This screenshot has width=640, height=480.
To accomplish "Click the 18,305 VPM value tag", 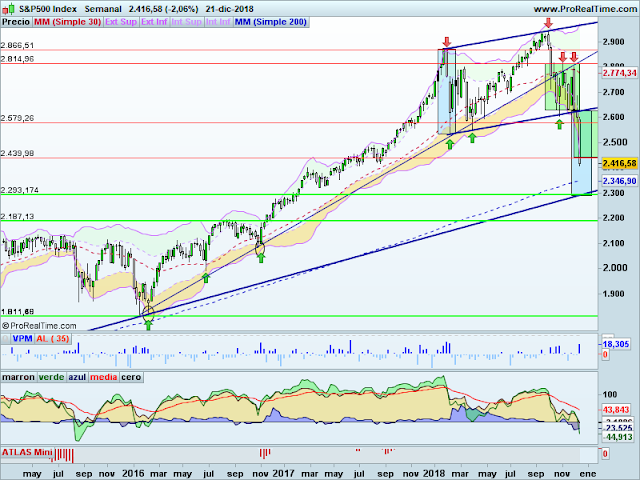I will (616, 344).
